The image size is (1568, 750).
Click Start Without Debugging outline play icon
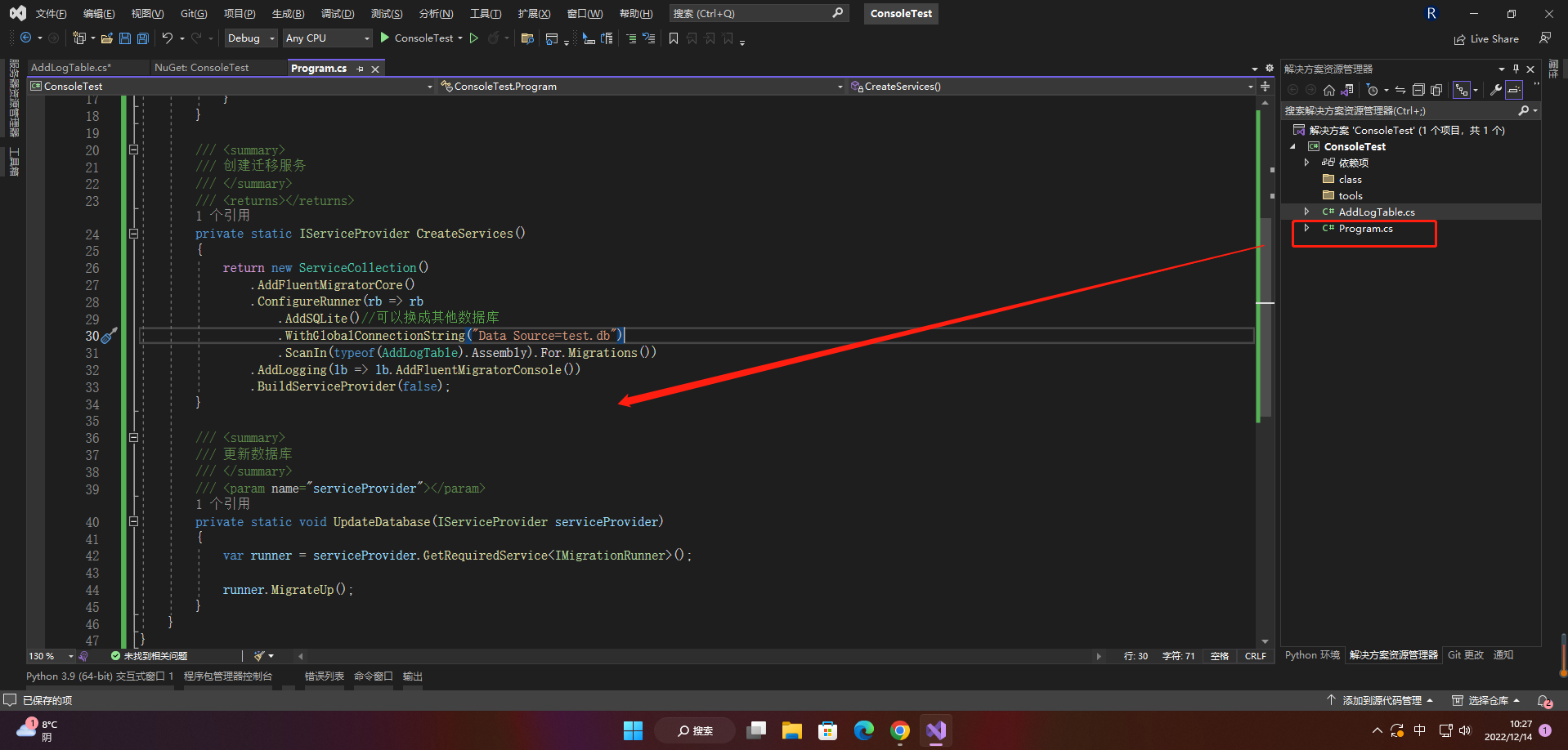coord(473,38)
